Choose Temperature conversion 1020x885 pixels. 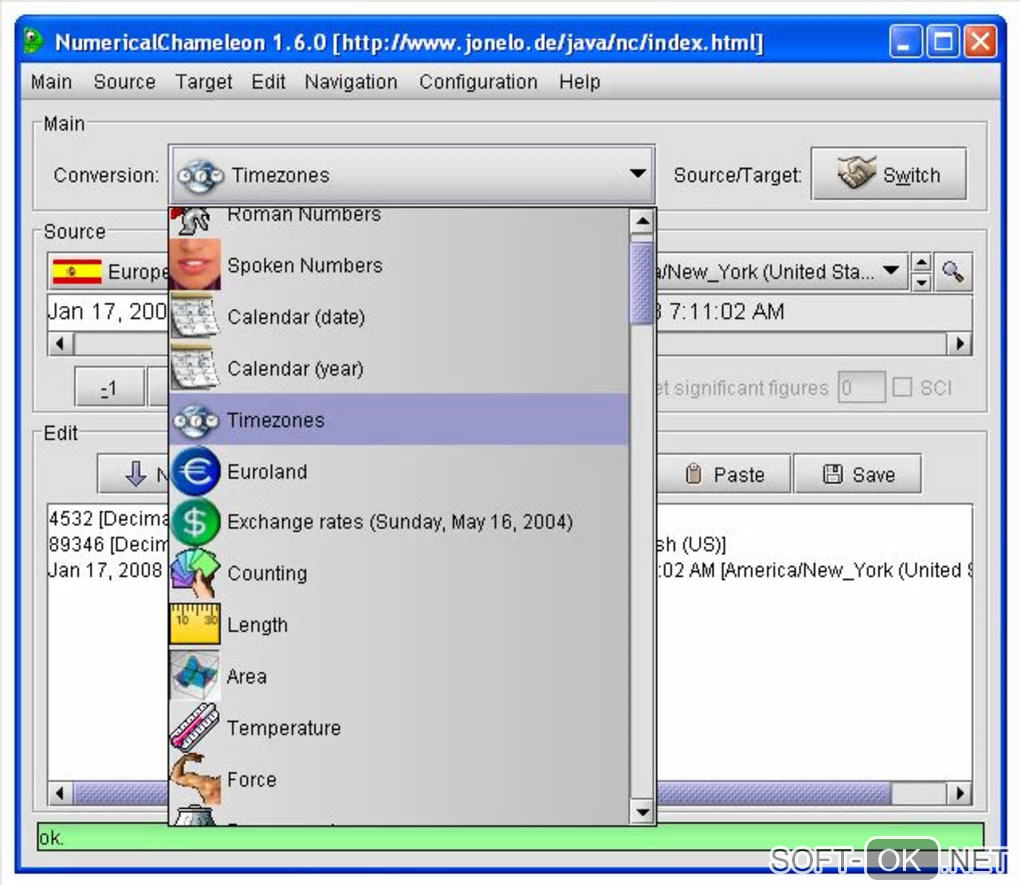click(399, 728)
